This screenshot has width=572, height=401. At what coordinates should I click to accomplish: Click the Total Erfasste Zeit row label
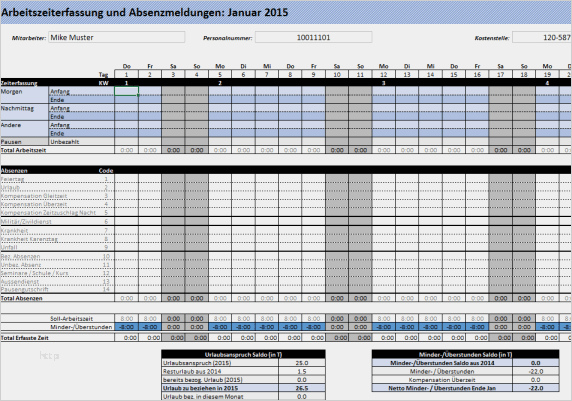click(24, 338)
